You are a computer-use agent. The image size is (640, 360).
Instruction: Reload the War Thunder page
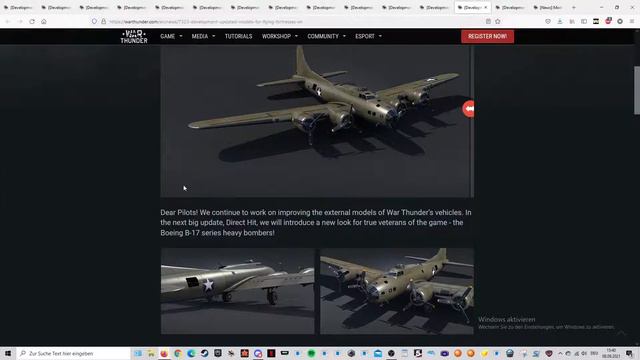32,21
